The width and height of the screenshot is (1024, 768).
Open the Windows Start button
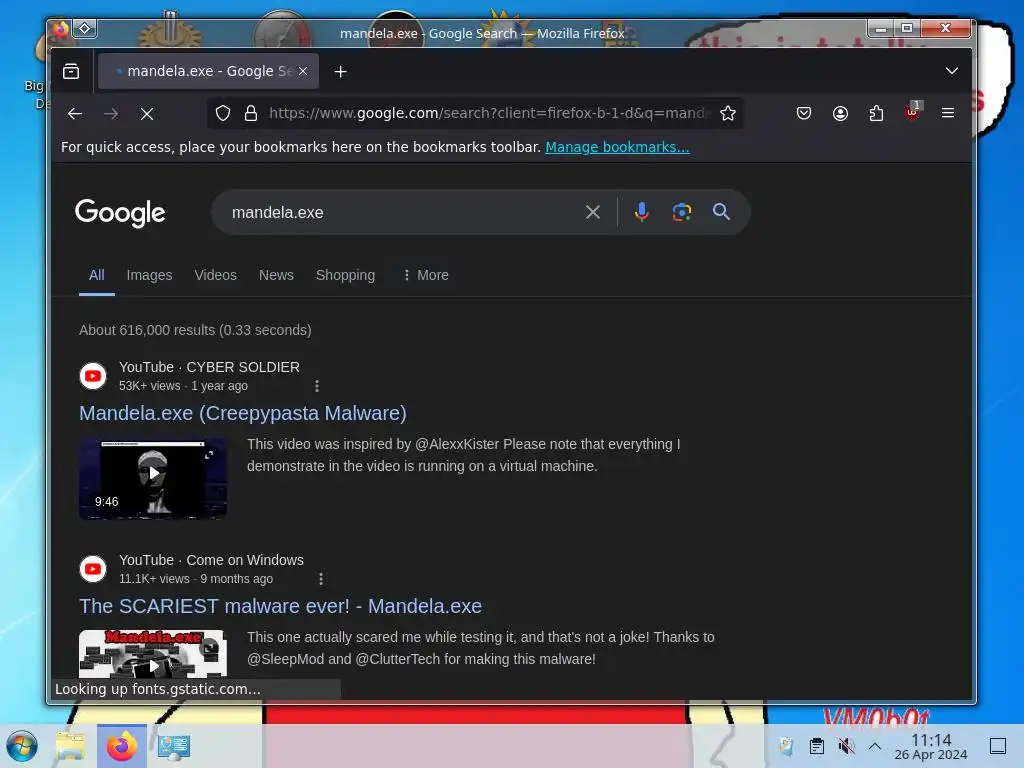pos(22,746)
